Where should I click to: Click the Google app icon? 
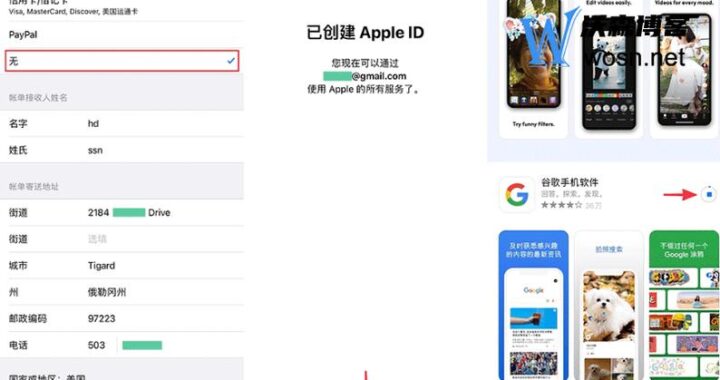click(517, 195)
